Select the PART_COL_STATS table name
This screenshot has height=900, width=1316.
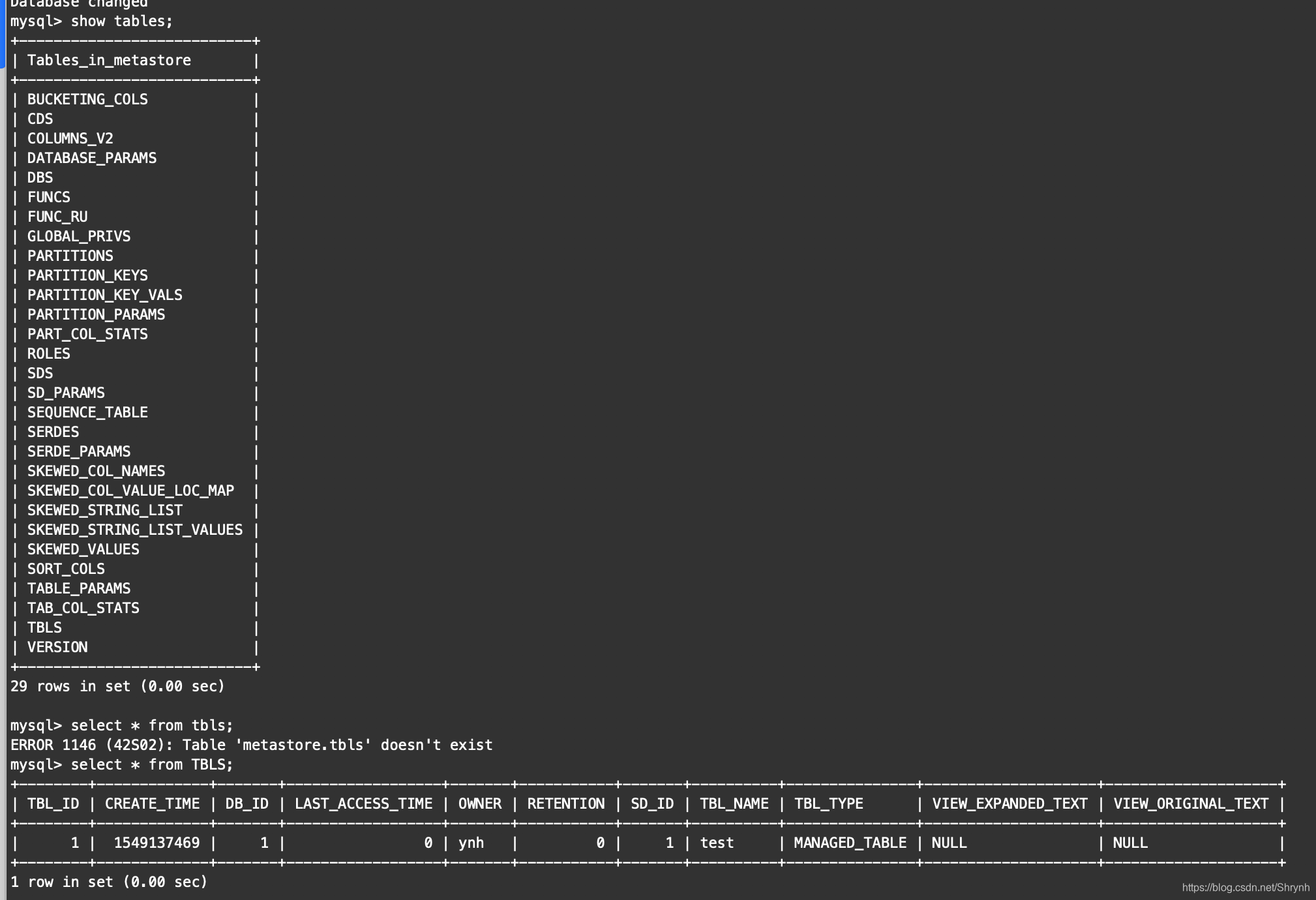(87, 334)
